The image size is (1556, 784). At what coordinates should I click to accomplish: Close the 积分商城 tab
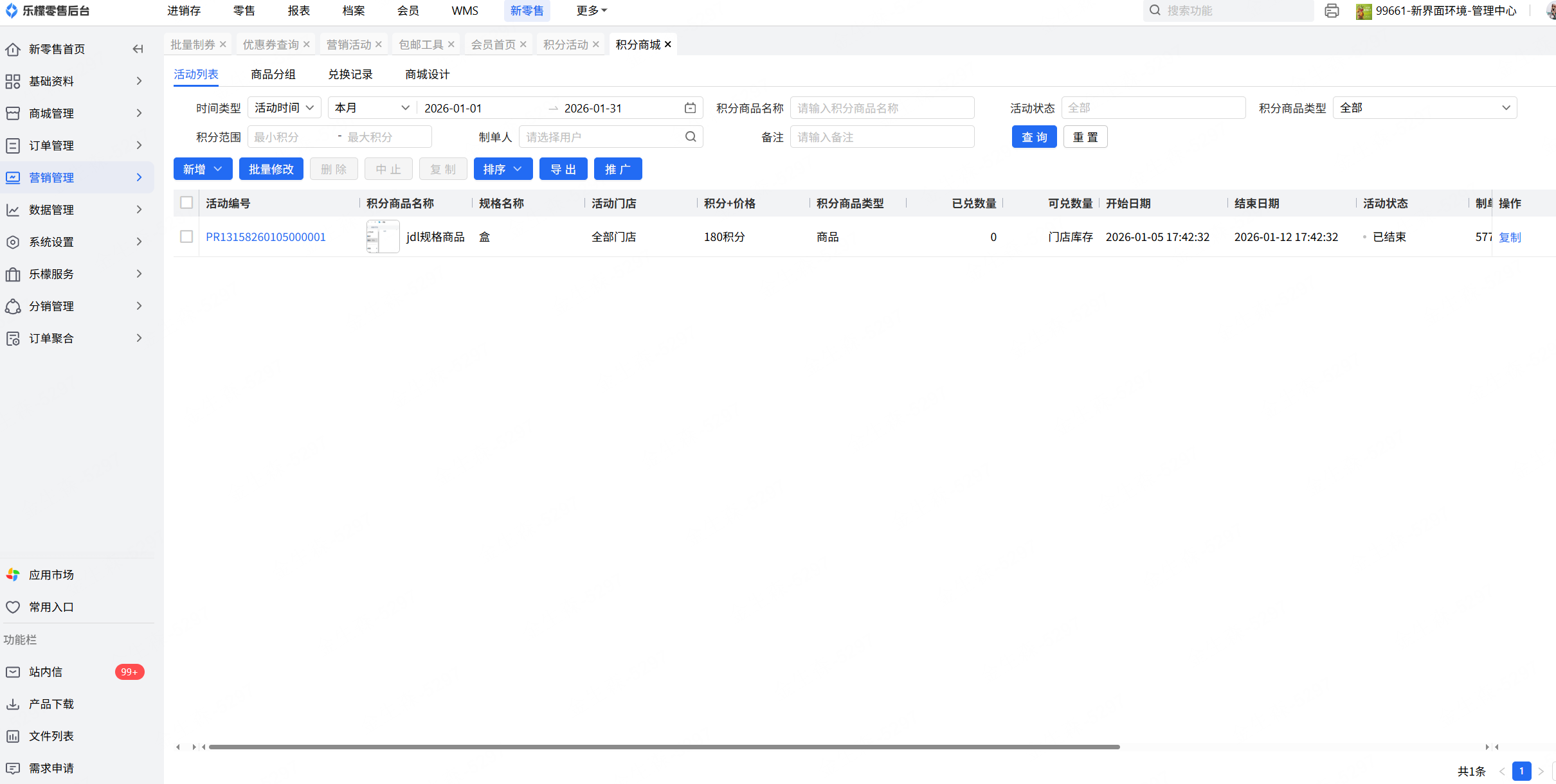[668, 44]
